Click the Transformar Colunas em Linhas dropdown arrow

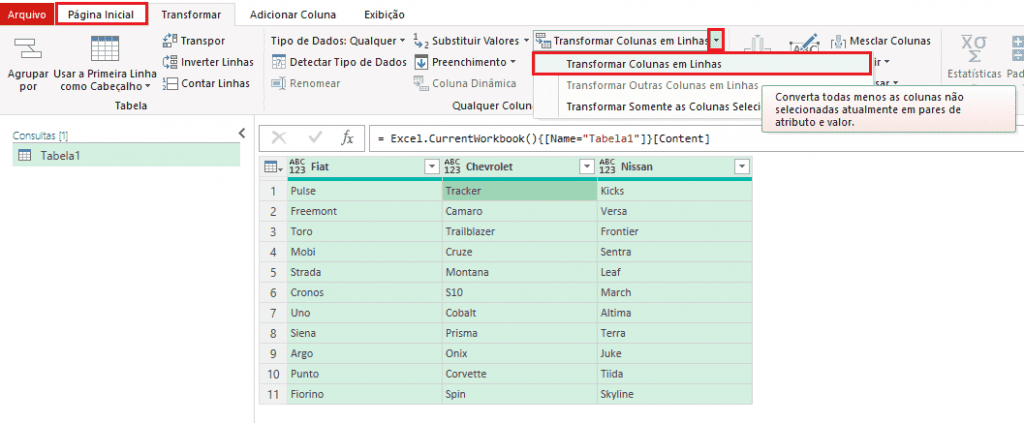pos(716,41)
